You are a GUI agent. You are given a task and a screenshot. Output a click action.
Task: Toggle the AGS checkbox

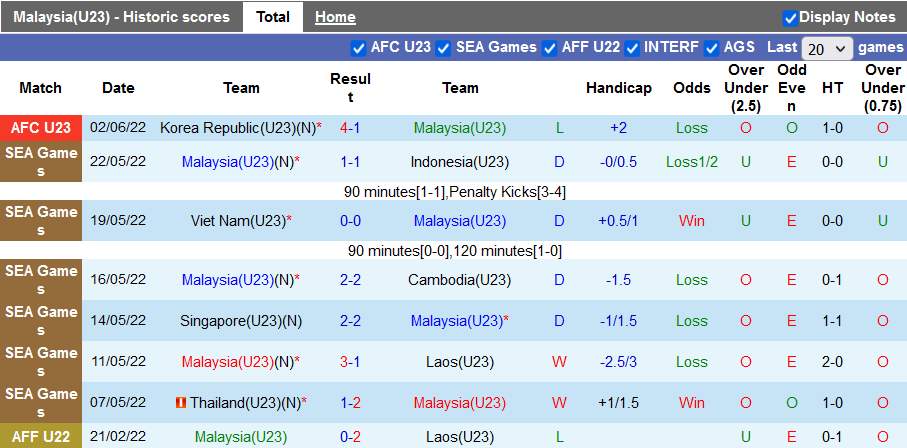point(712,48)
